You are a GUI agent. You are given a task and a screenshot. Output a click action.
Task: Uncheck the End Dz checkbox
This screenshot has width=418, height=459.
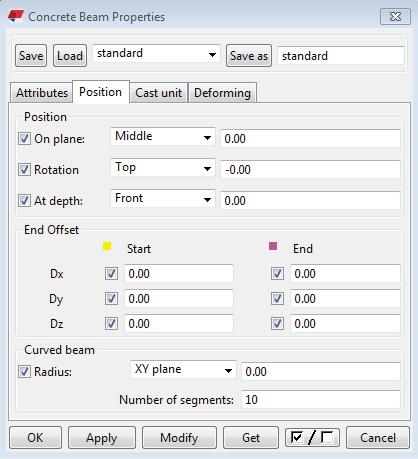[277, 324]
